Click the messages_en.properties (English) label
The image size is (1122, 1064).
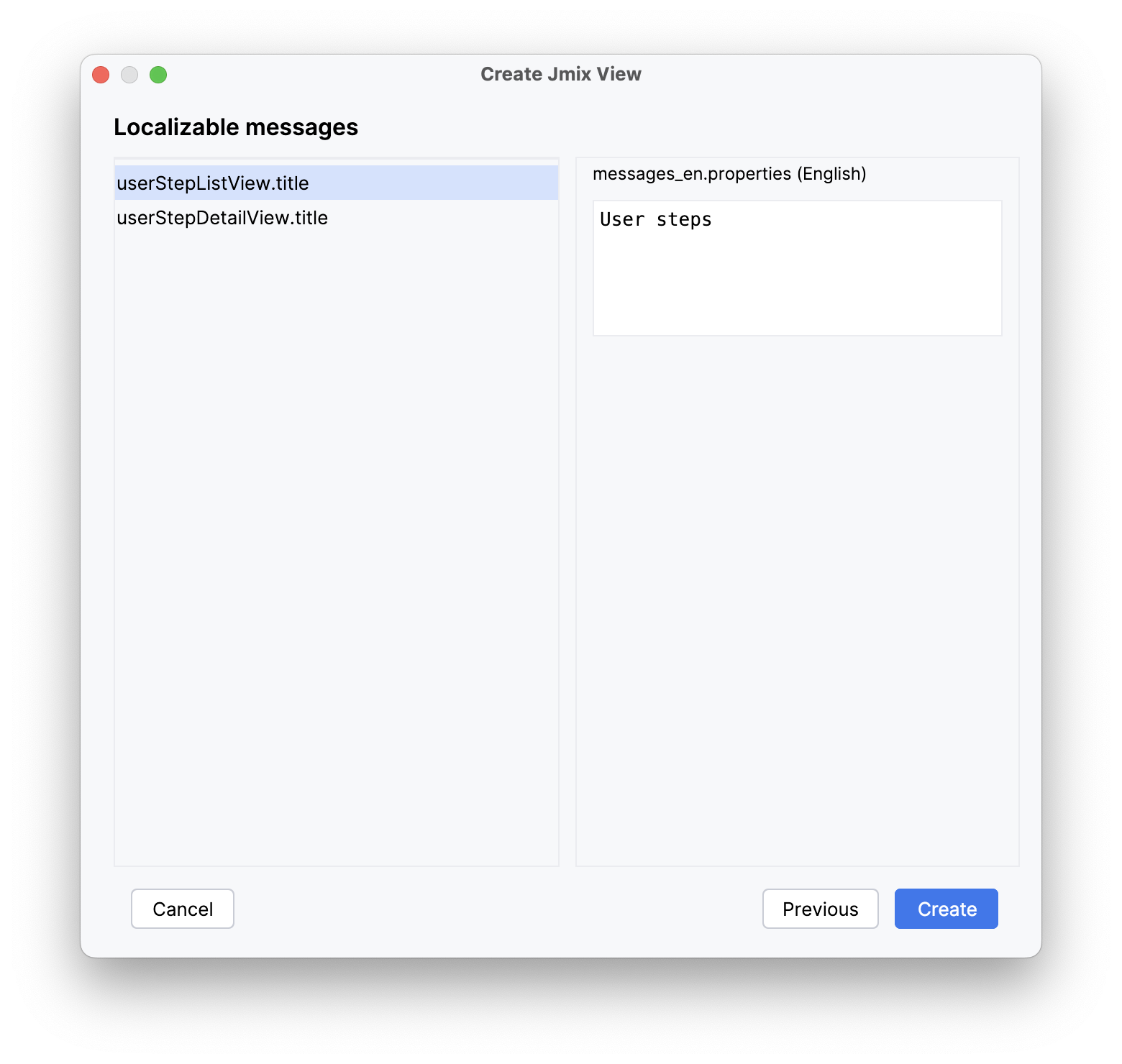pyautogui.click(x=729, y=174)
